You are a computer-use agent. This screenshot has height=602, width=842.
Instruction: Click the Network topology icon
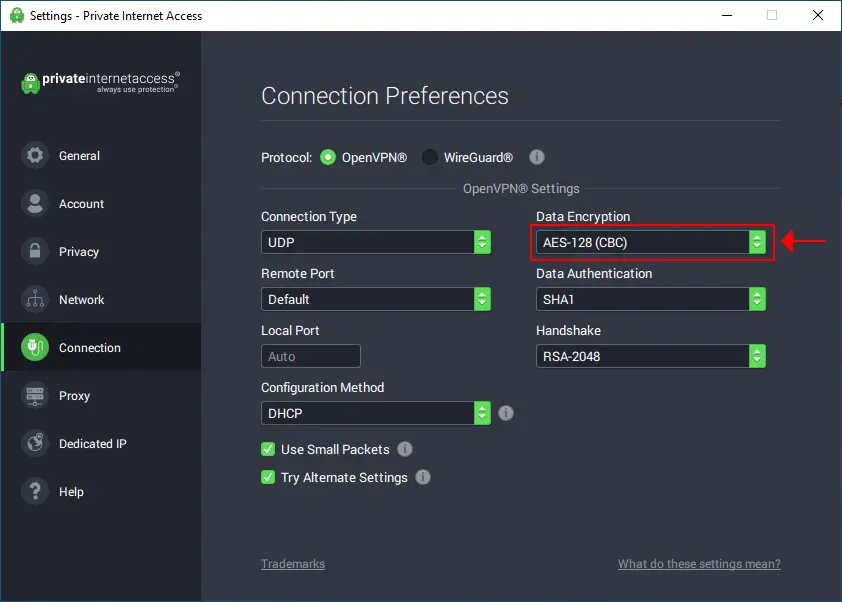[36, 300]
